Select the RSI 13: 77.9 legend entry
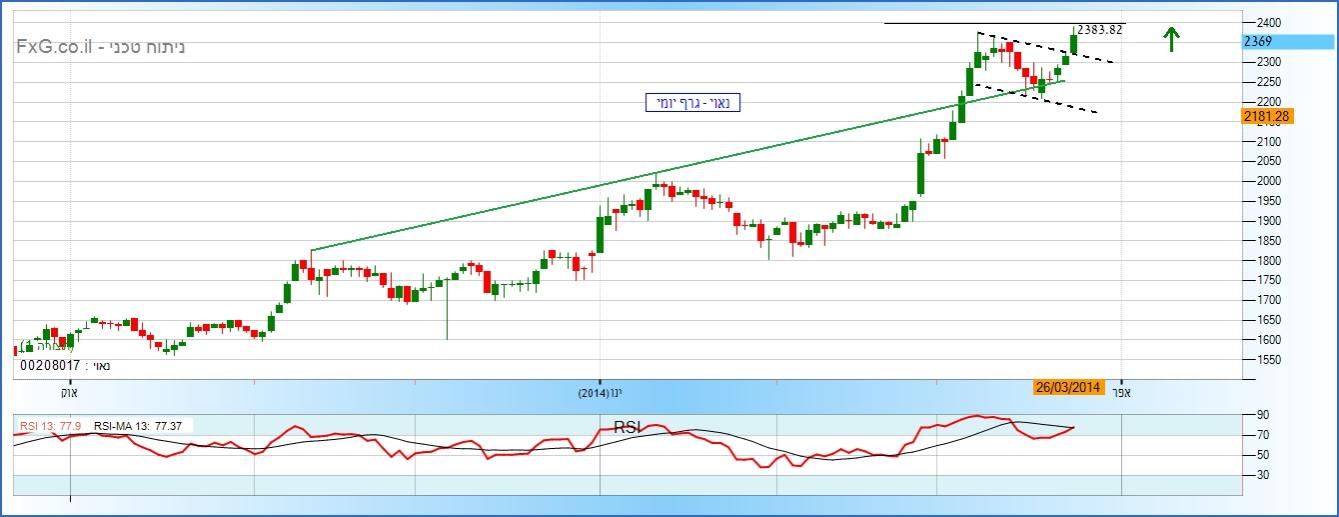Screen dimensions: 1339x517 (49, 426)
